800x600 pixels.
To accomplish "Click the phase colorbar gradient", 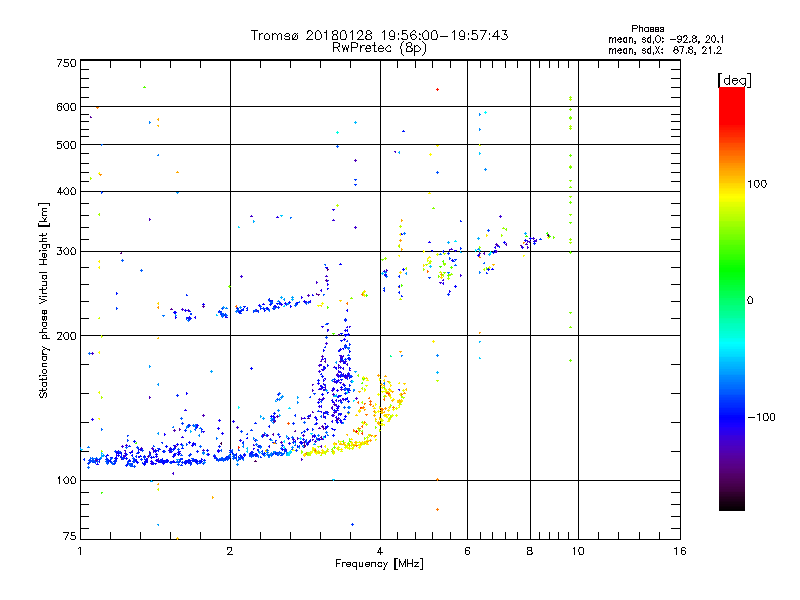I will 732,298.
